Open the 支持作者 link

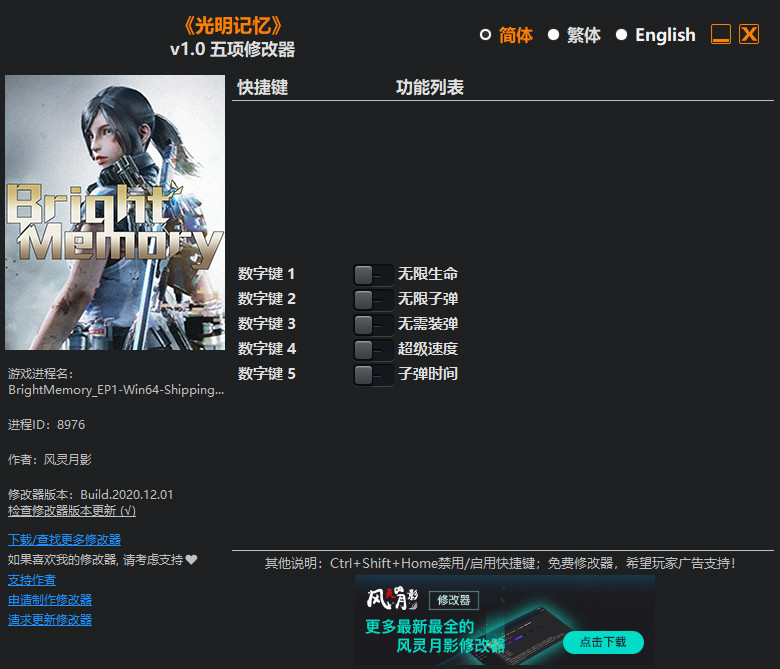tap(32, 580)
